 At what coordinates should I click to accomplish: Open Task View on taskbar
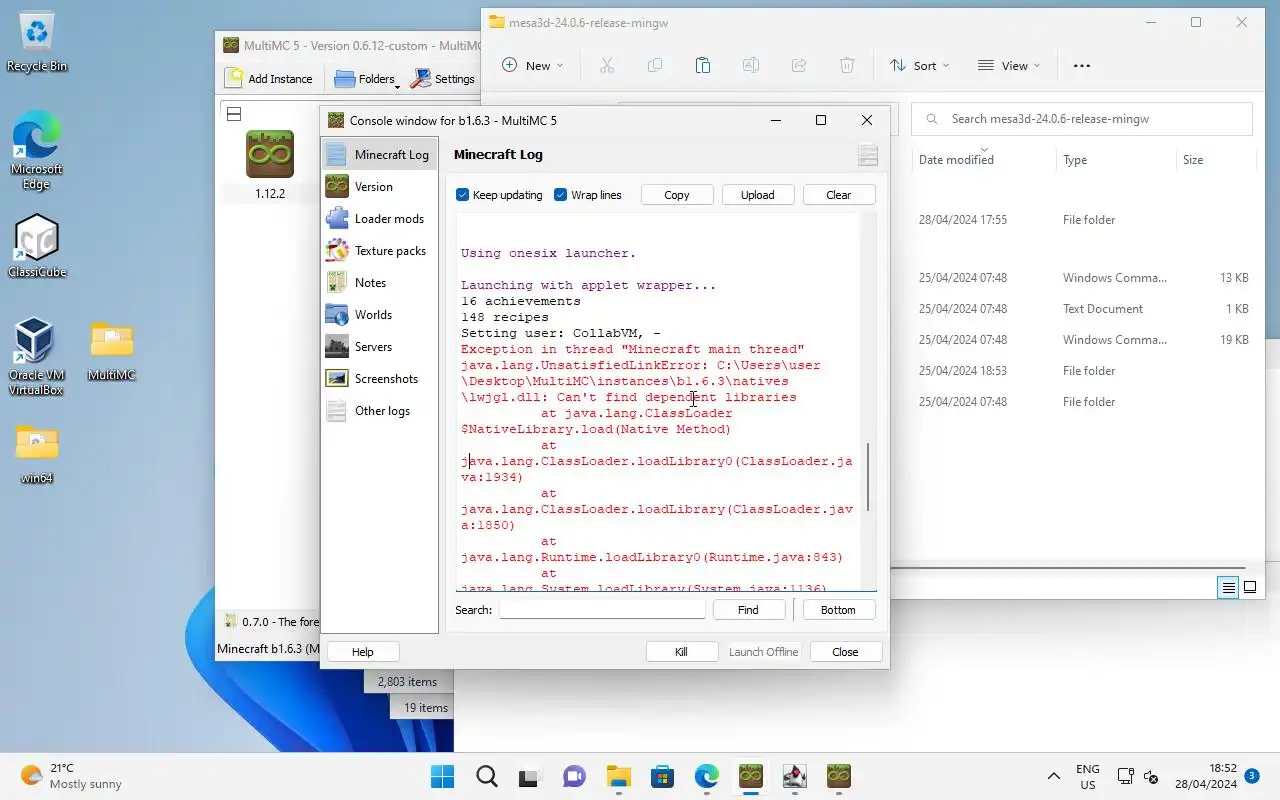click(x=530, y=777)
